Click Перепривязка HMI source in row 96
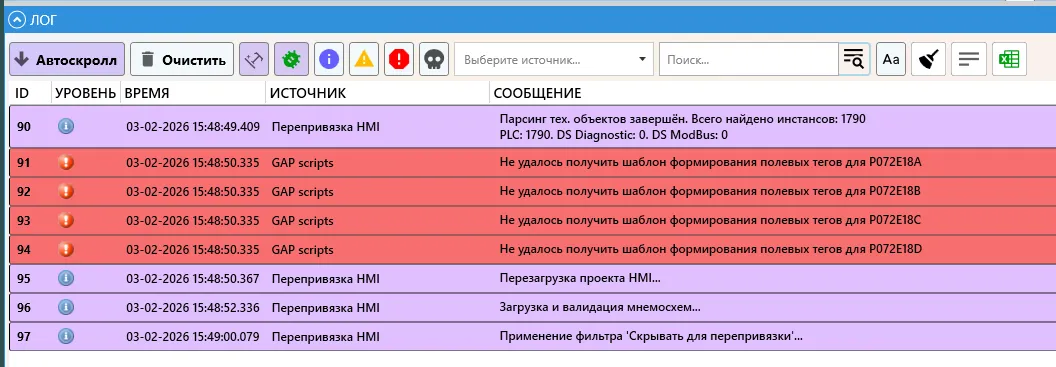This screenshot has height=367, width=1056. [326, 308]
